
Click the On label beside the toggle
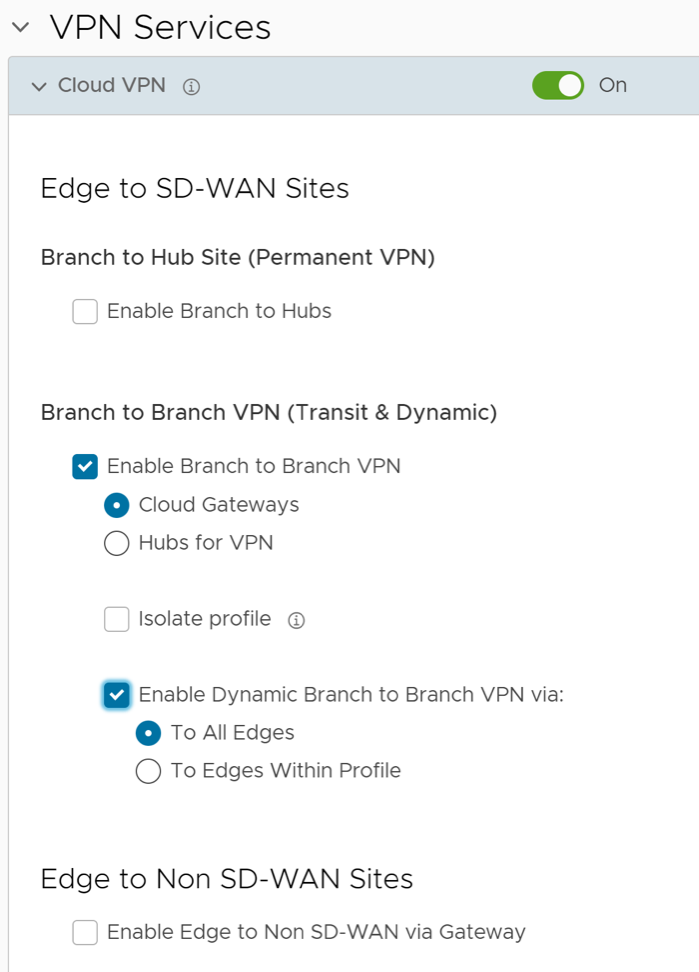pos(612,86)
